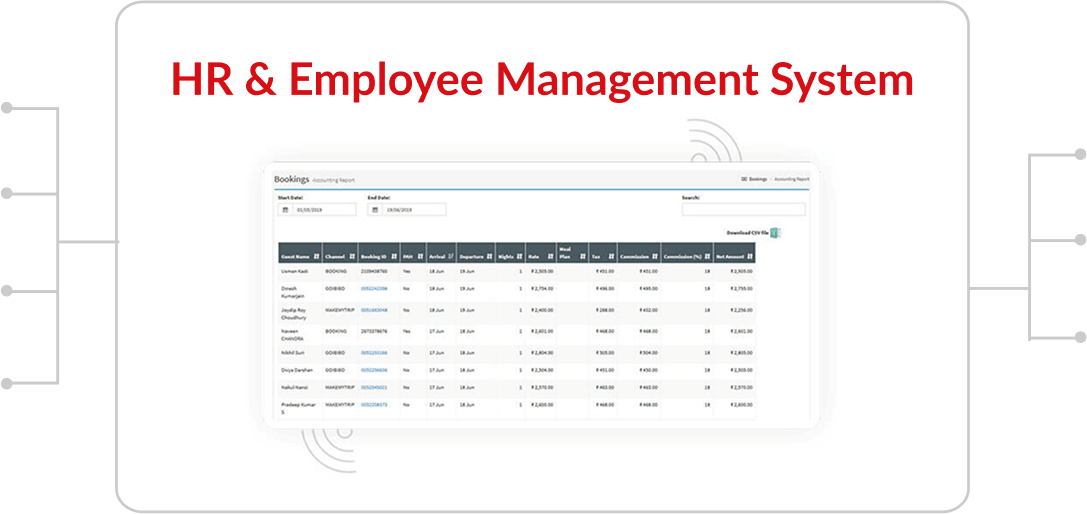1087x514 pixels.
Task: Open Joydip Roy Choudhury's booking ID link
Action: pos(374,310)
